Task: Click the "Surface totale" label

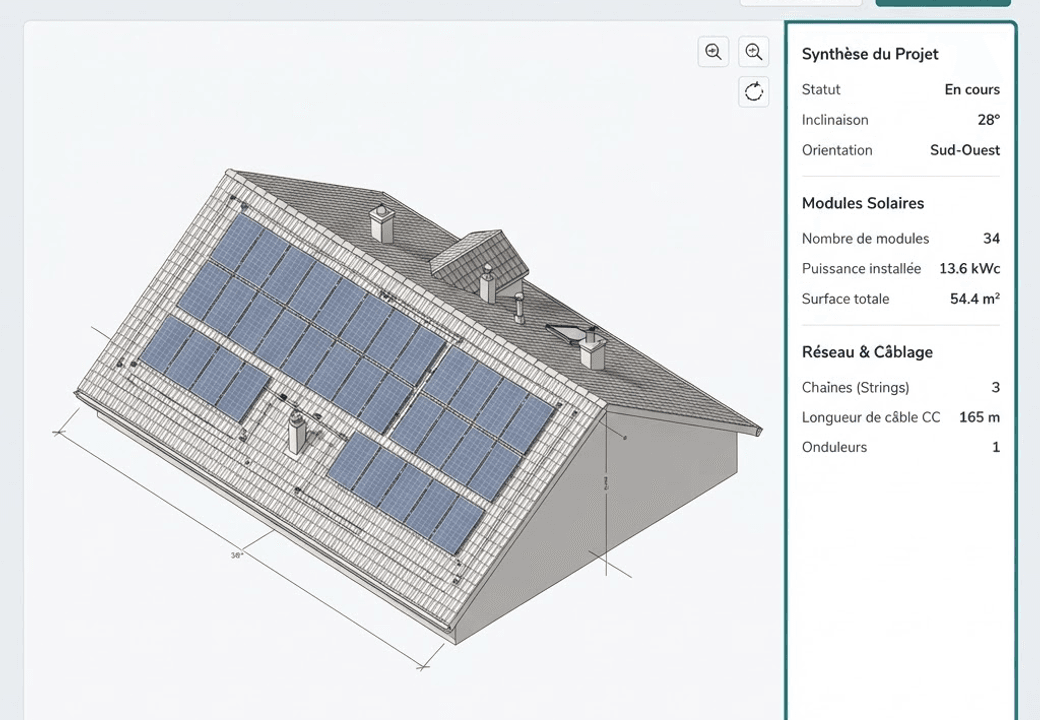Action: (x=845, y=299)
